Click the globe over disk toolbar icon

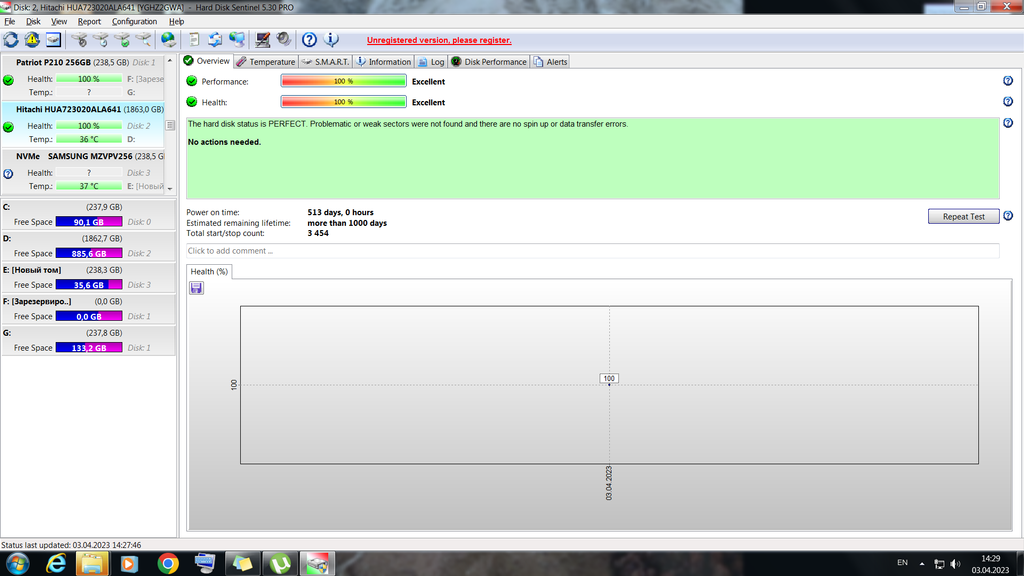pos(168,40)
